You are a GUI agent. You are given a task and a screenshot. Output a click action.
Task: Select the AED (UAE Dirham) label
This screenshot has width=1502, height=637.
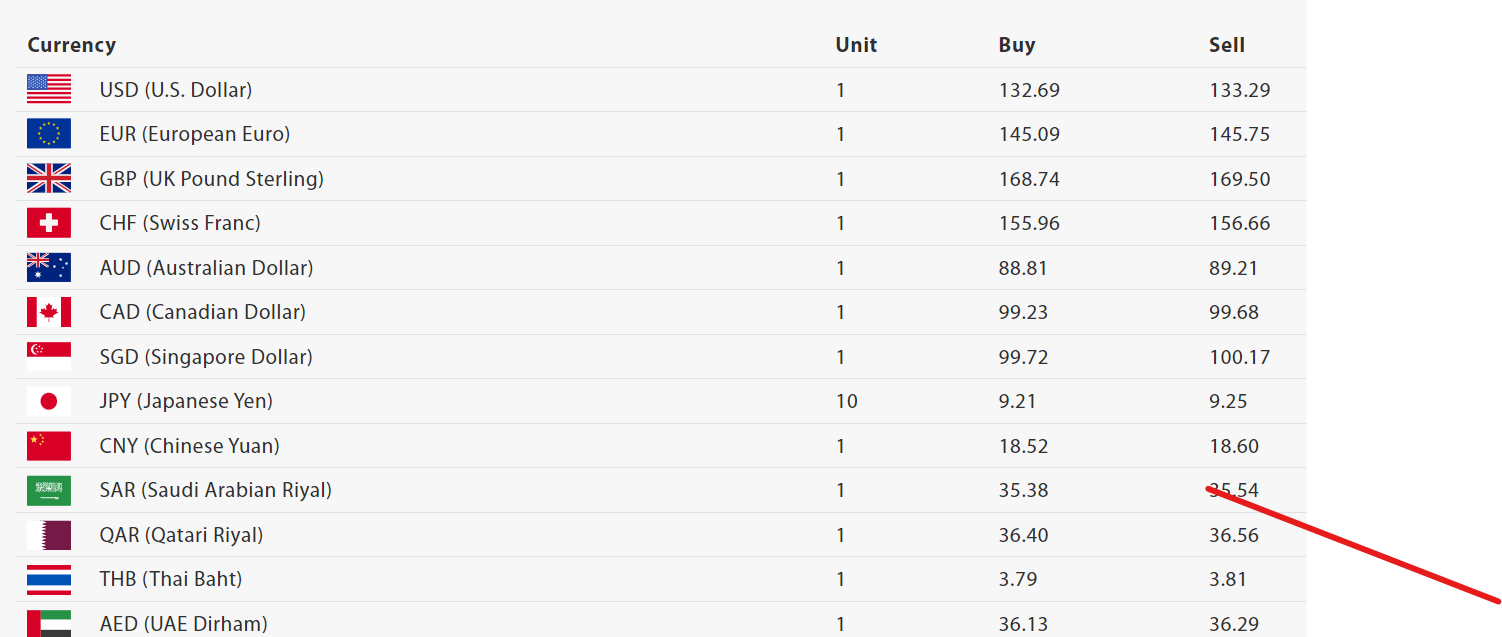183,624
